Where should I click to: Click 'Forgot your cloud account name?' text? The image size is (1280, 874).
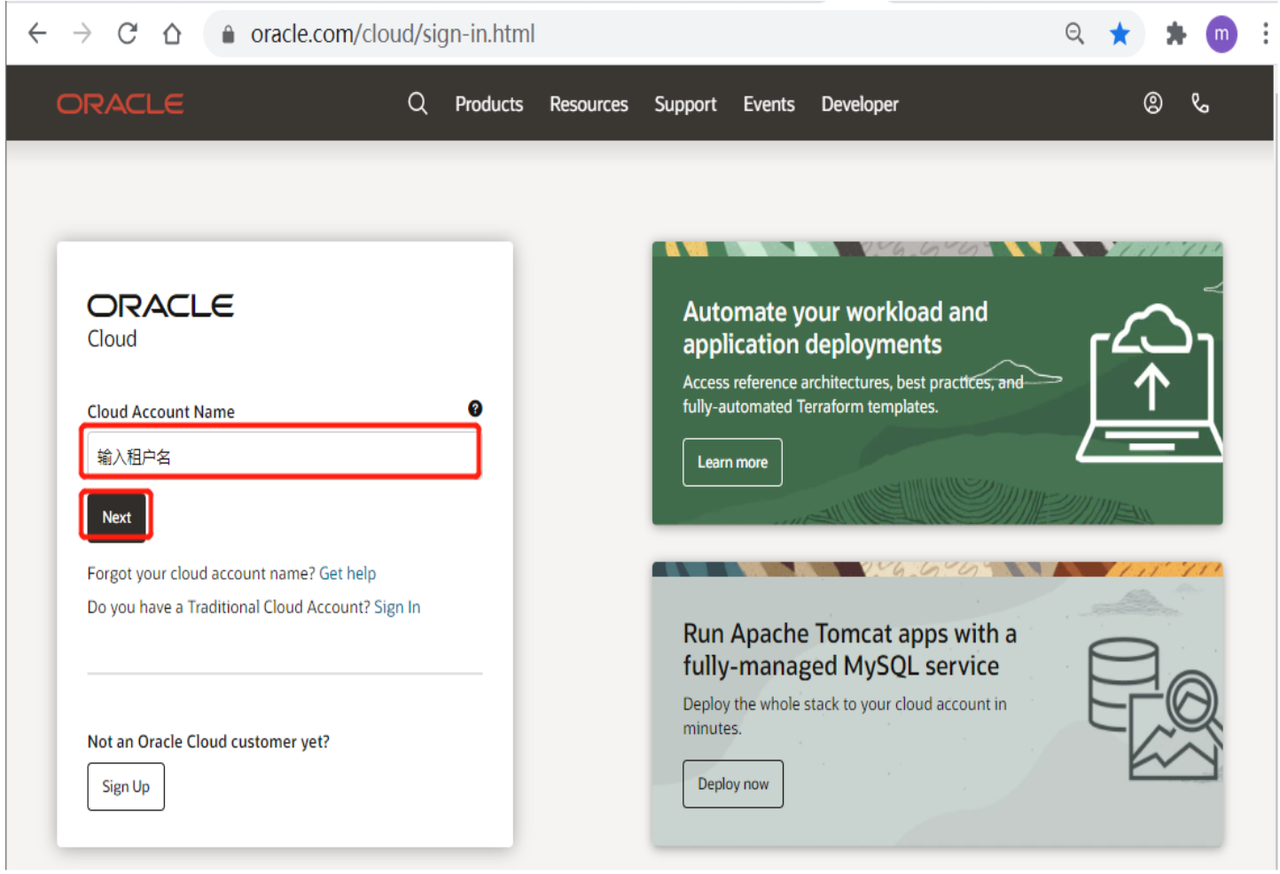point(201,573)
